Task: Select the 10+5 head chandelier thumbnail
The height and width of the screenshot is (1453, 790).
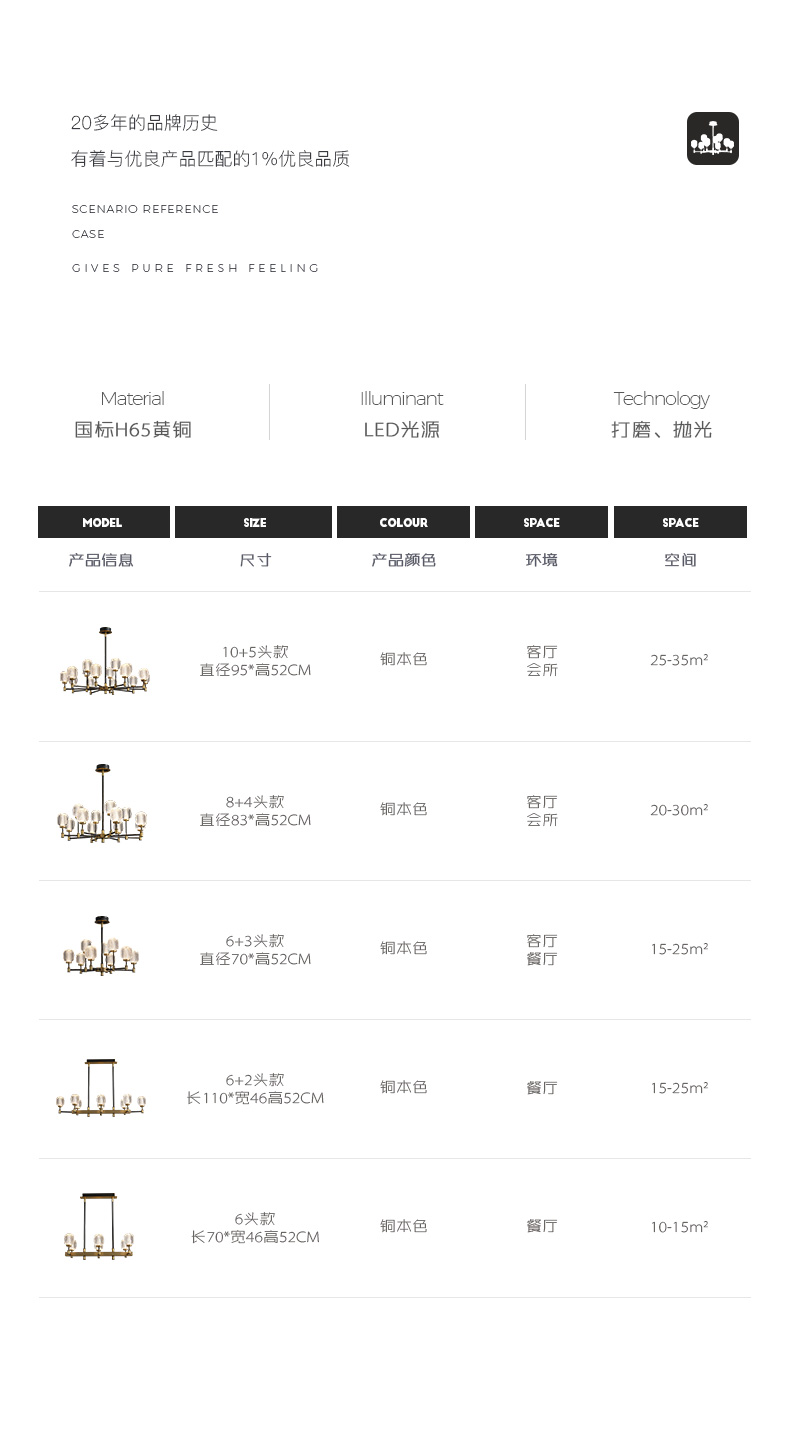Action: [104, 662]
